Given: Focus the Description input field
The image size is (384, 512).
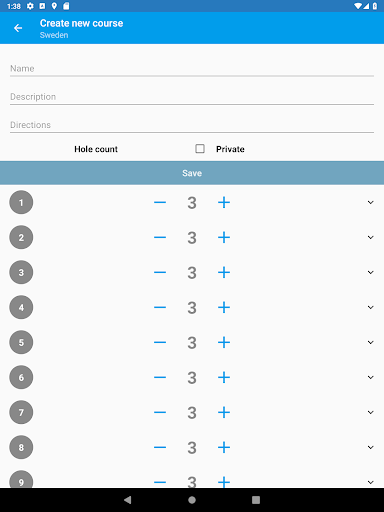Looking at the screenshot, I should (x=192, y=97).
